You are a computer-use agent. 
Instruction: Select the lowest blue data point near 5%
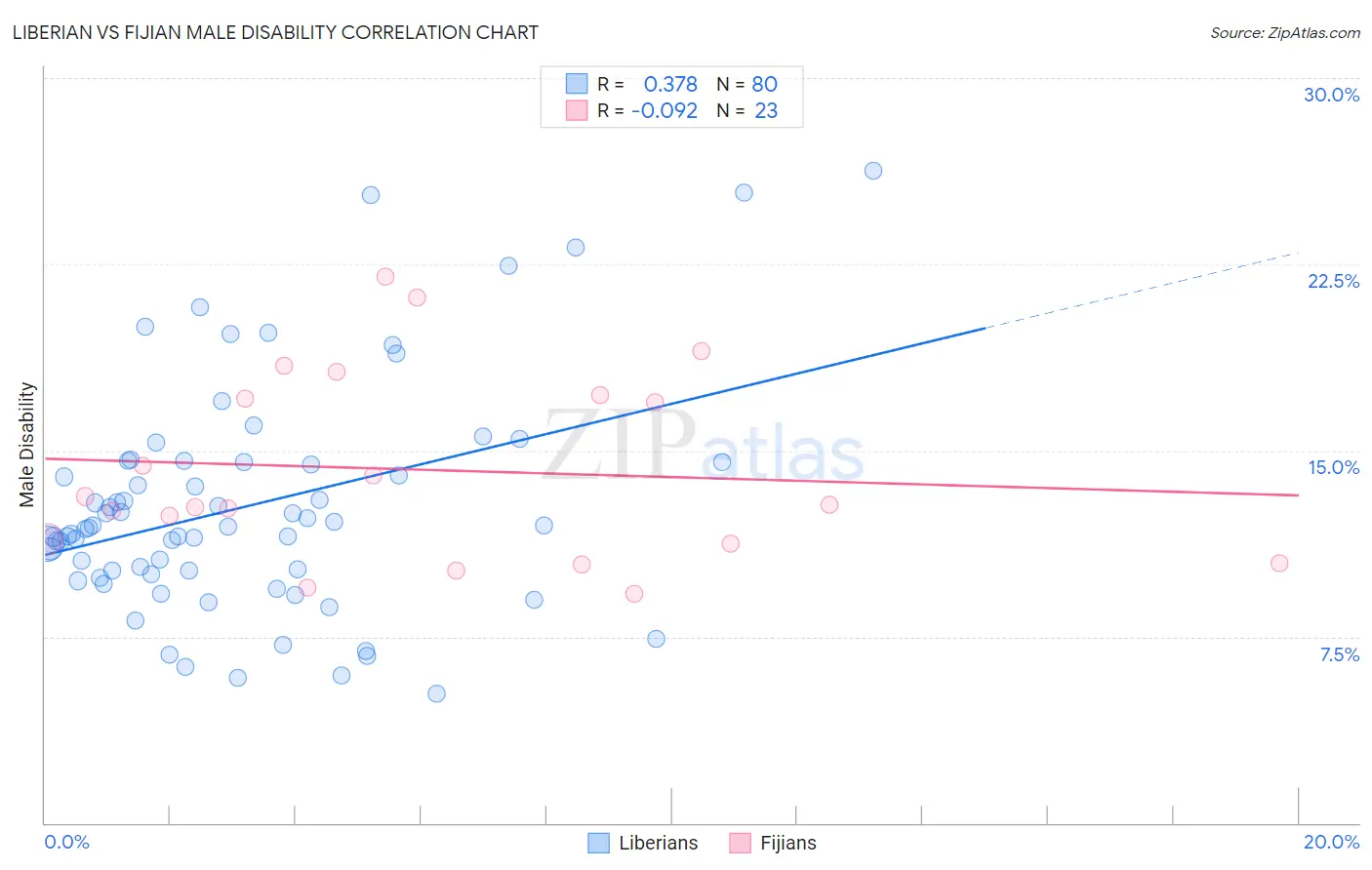click(x=436, y=693)
